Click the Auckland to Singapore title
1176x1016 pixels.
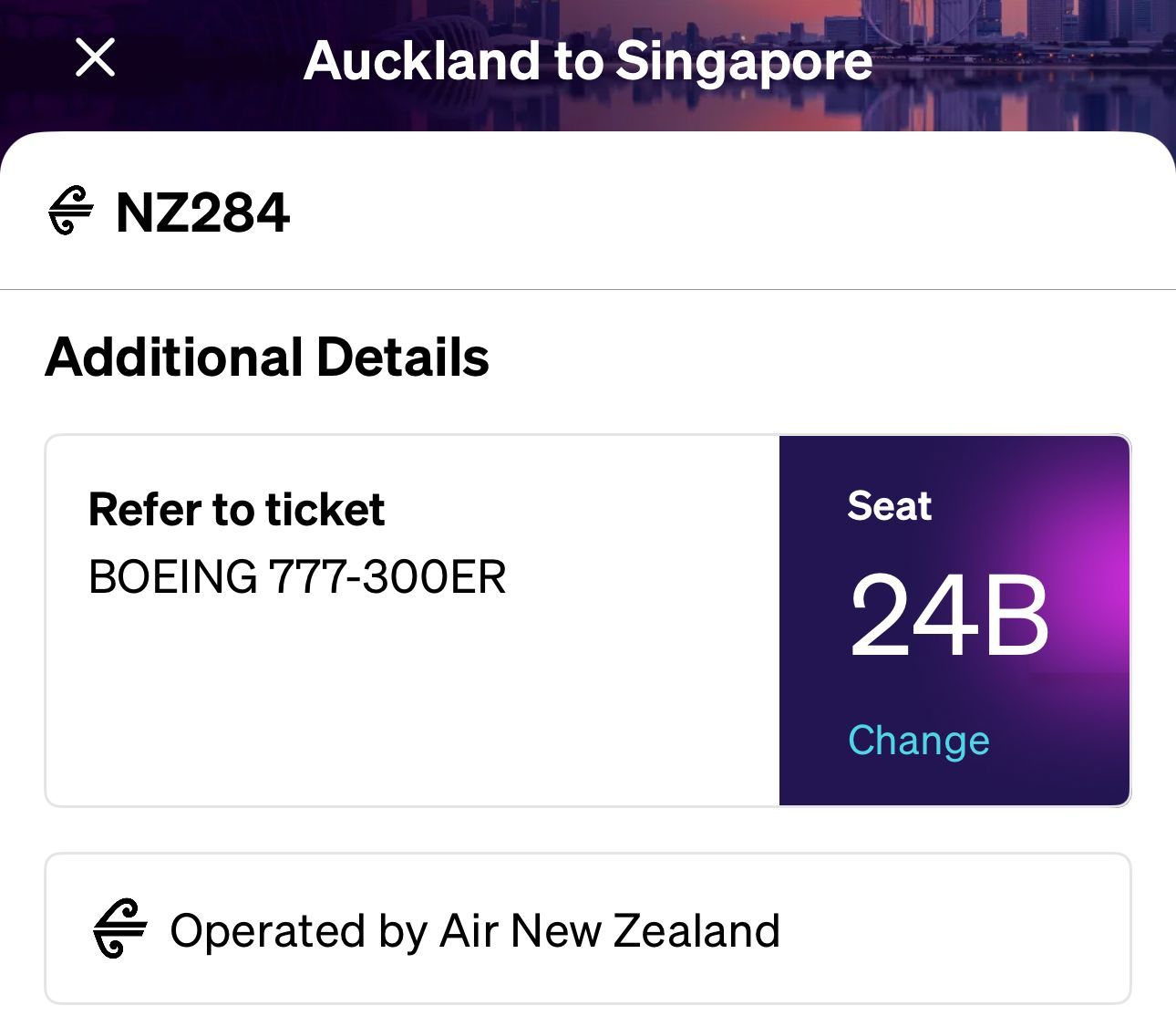(588, 60)
